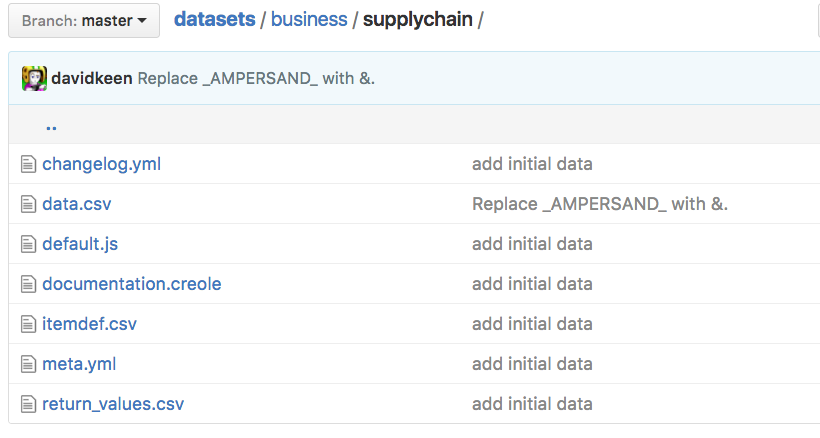This screenshot has height=438, width=820.
Task: Open the documentation.creole file
Action: coord(131,284)
